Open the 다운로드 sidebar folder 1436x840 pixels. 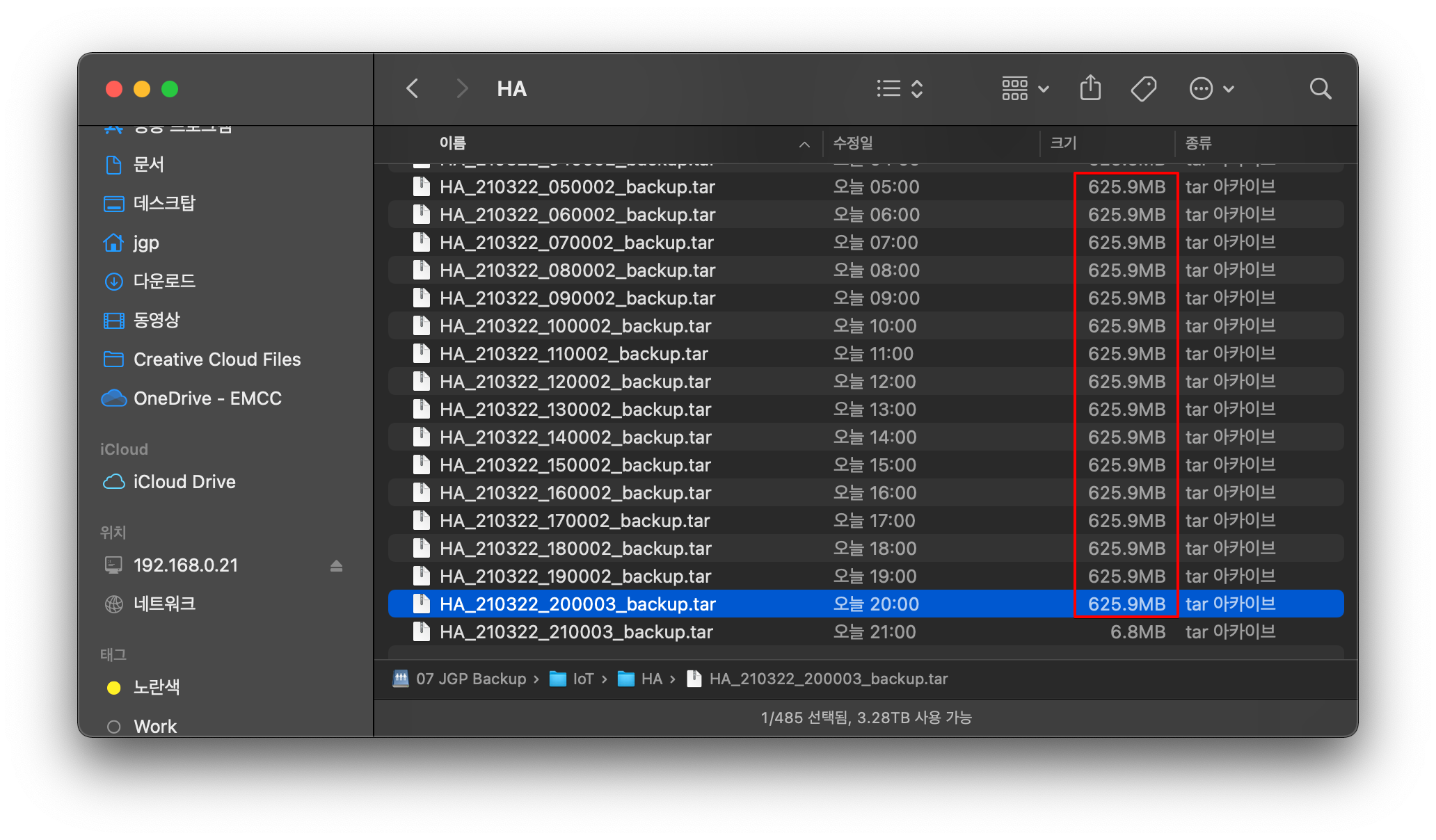click(164, 282)
